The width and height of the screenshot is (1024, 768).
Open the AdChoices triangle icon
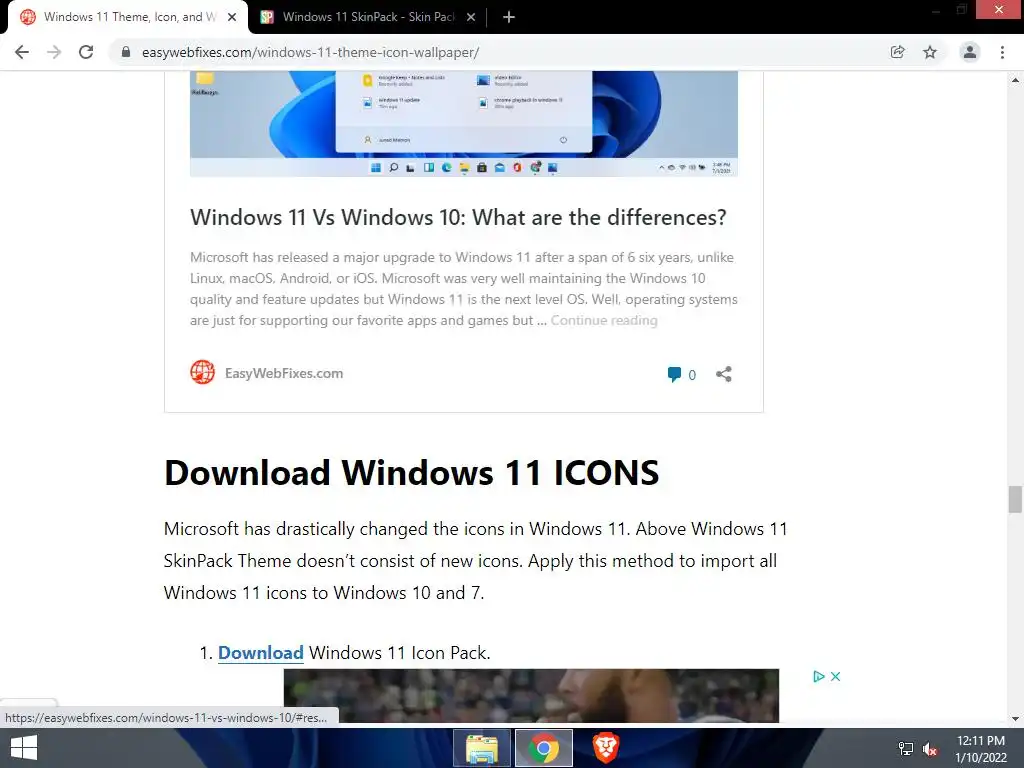pos(818,677)
